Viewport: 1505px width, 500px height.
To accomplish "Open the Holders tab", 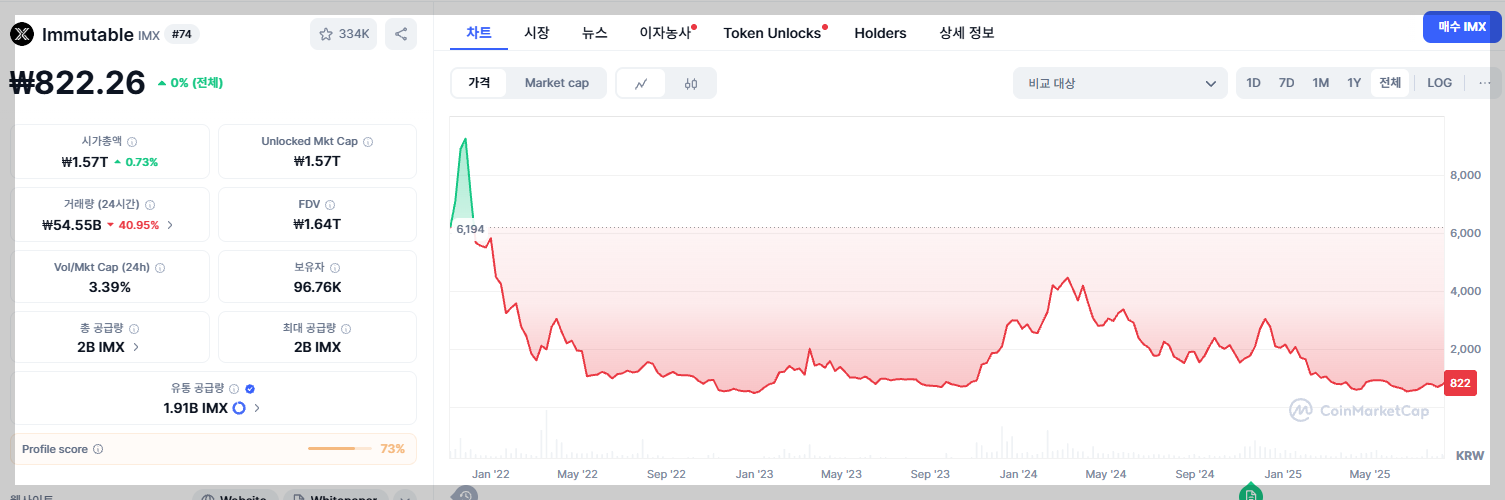I will [880, 33].
